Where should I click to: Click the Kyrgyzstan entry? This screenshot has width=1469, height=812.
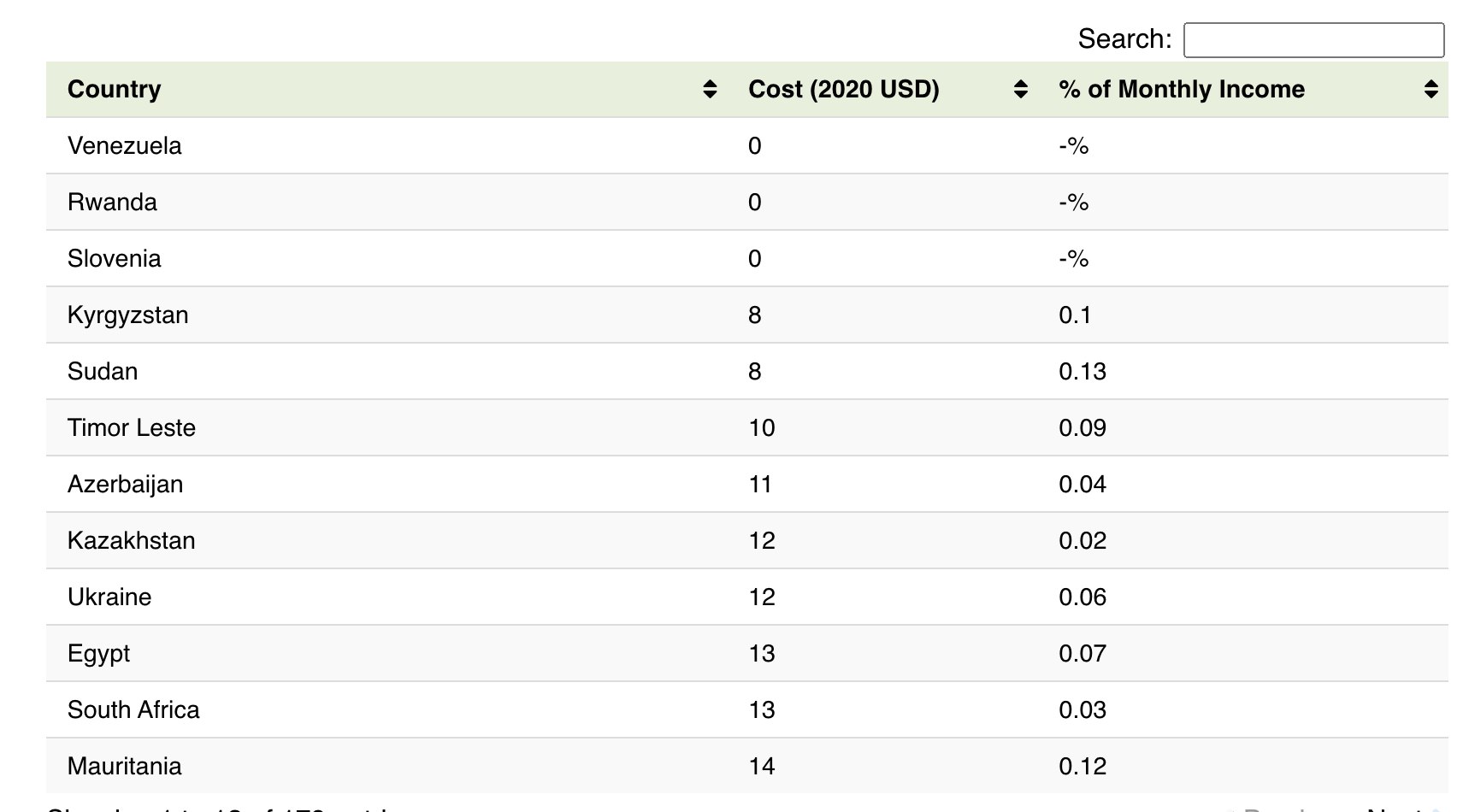[x=128, y=315]
